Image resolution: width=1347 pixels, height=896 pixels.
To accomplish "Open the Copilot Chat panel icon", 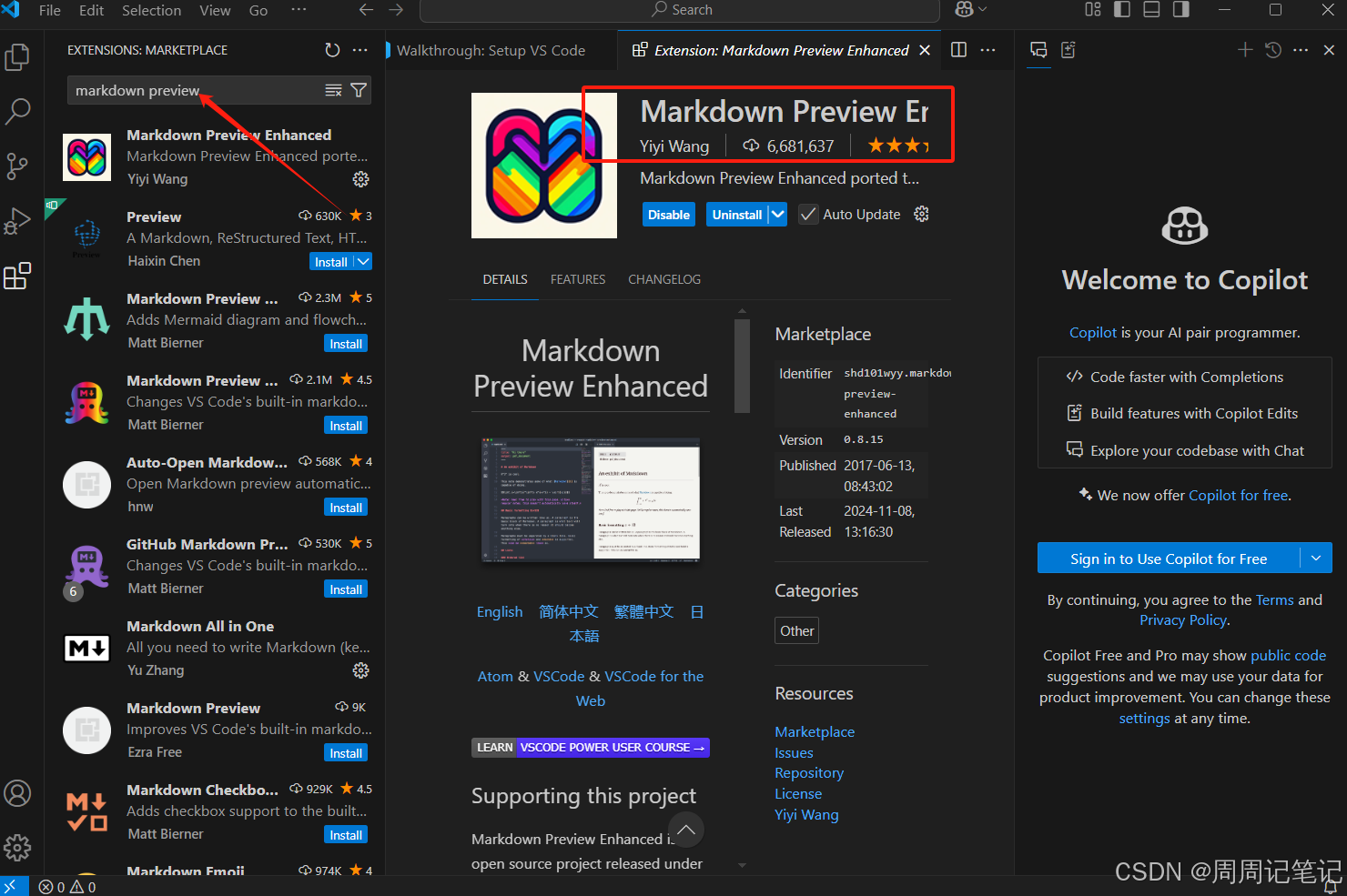I will pos(1038,50).
